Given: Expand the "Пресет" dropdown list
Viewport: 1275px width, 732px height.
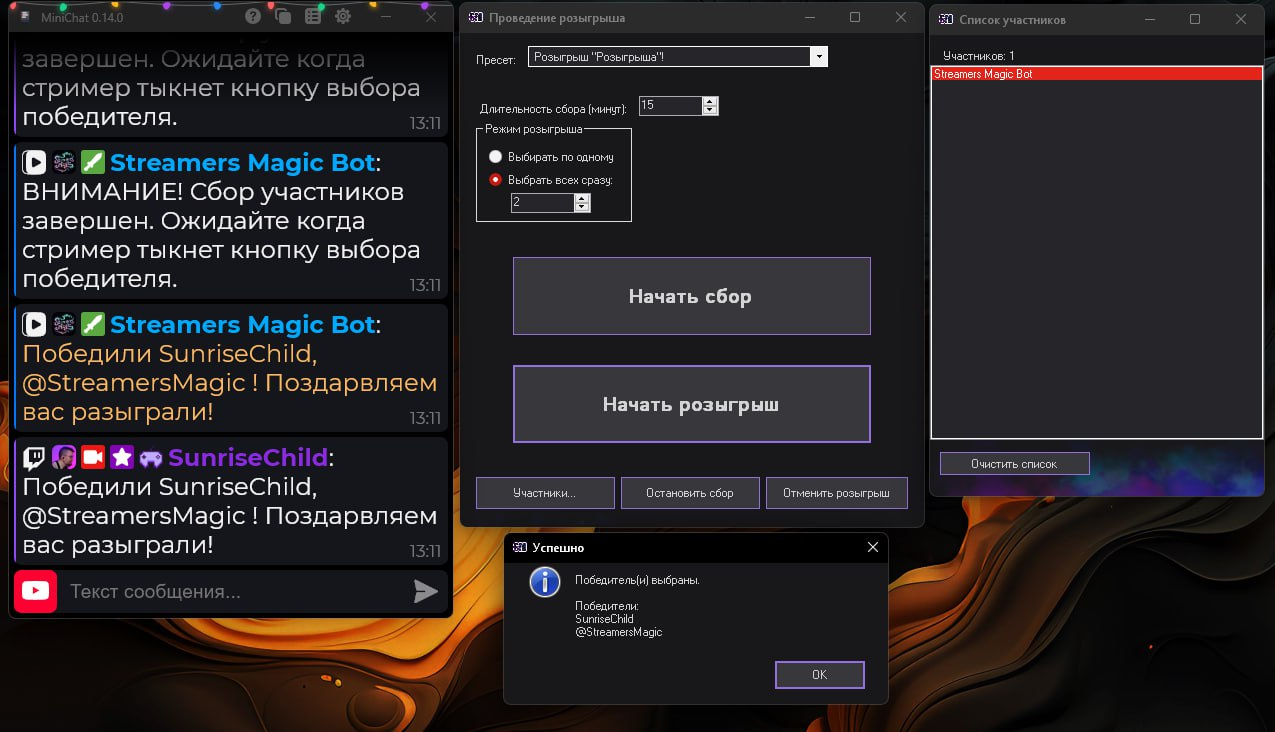Looking at the screenshot, I should tap(819, 57).
